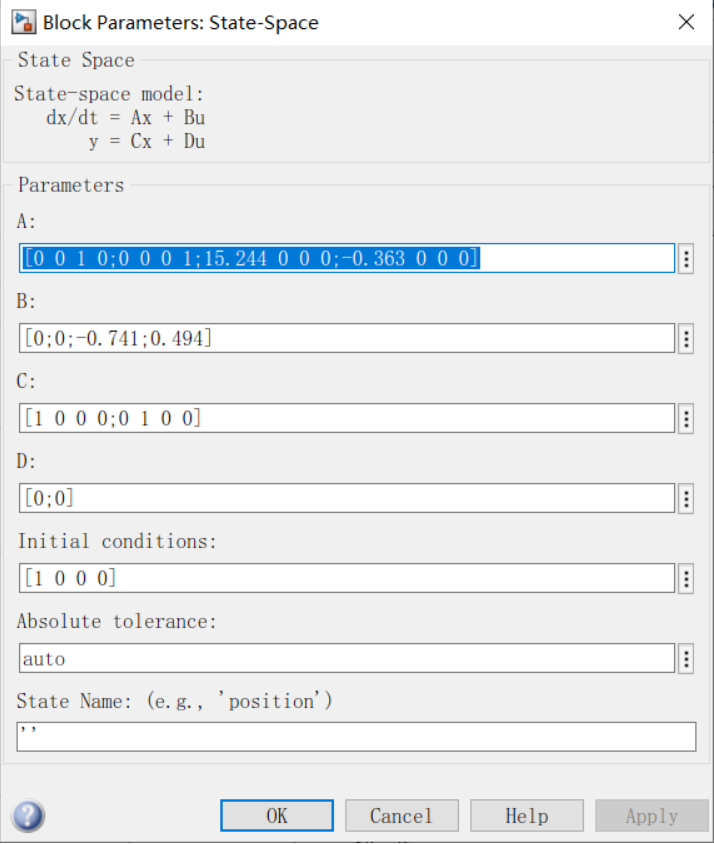Viewport: 714px width, 844px height.
Task: Click the blue question mark help icon
Action: (x=28, y=815)
